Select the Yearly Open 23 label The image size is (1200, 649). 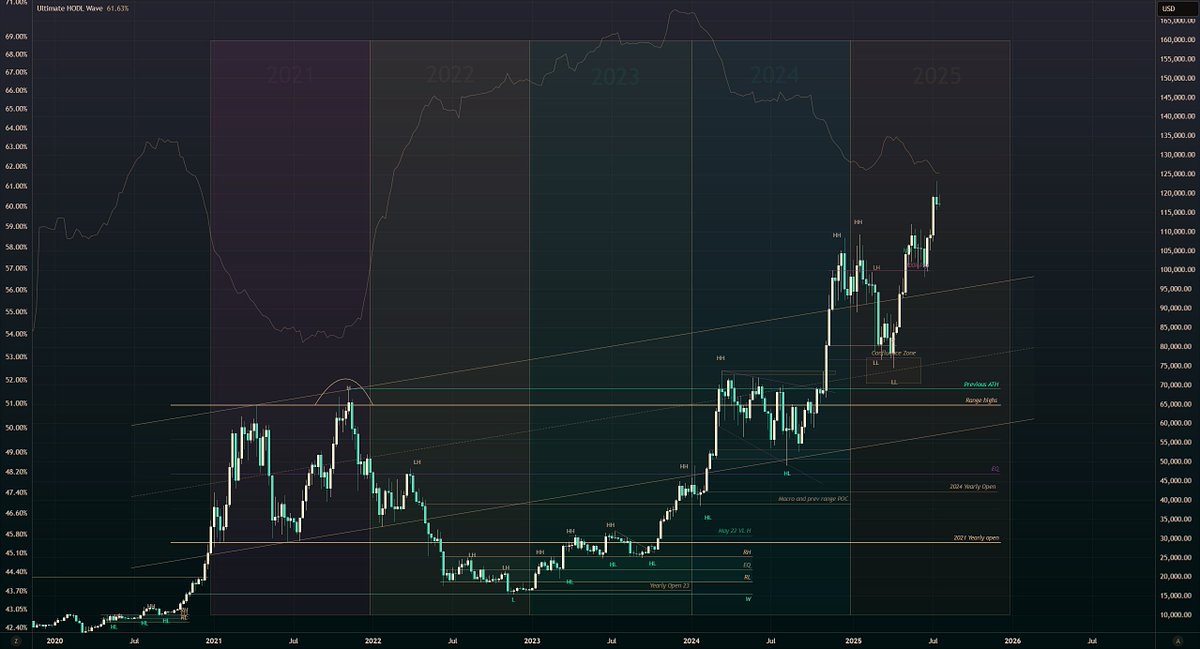[x=669, y=585]
